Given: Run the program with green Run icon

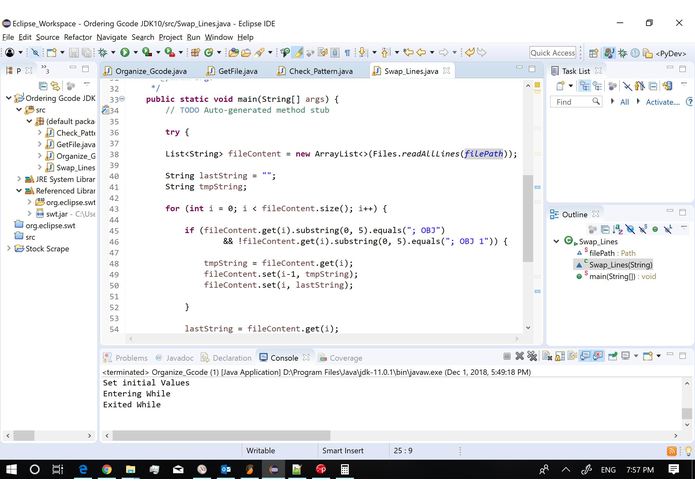Looking at the screenshot, I should coord(125,53).
